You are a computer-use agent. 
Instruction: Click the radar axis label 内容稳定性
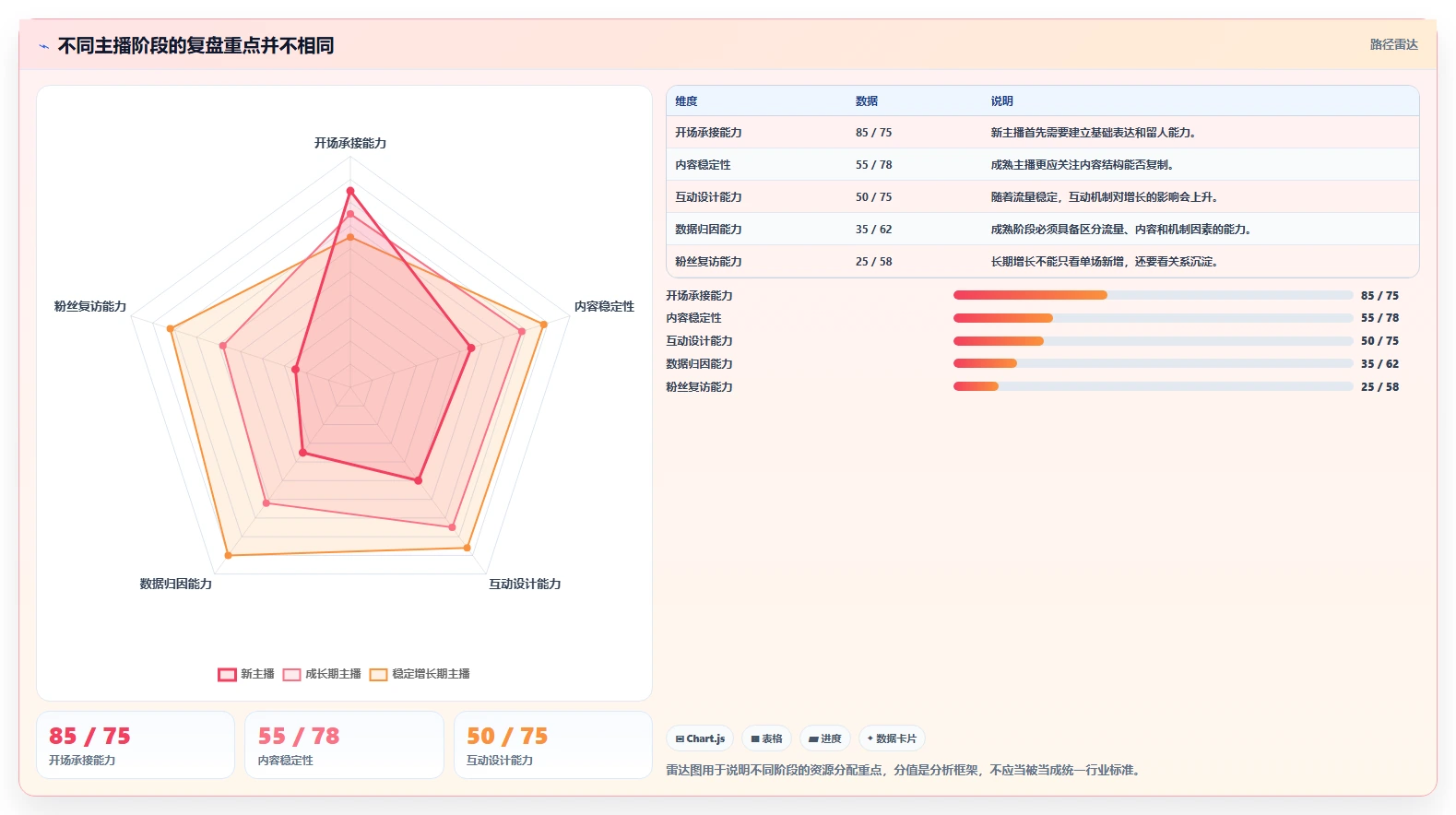pyautogui.click(x=604, y=306)
